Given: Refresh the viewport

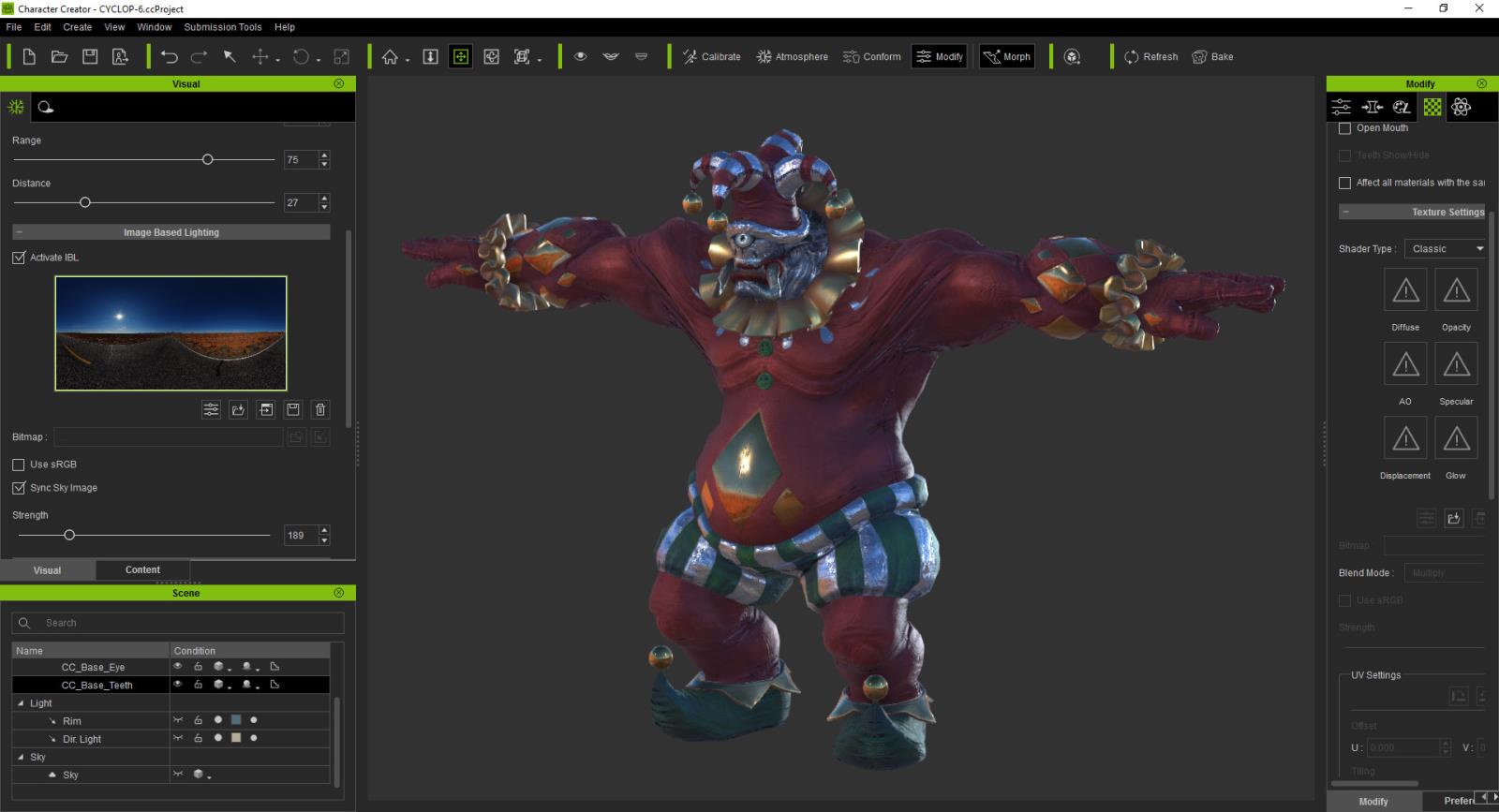Looking at the screenshot, I should (1150, 57).
